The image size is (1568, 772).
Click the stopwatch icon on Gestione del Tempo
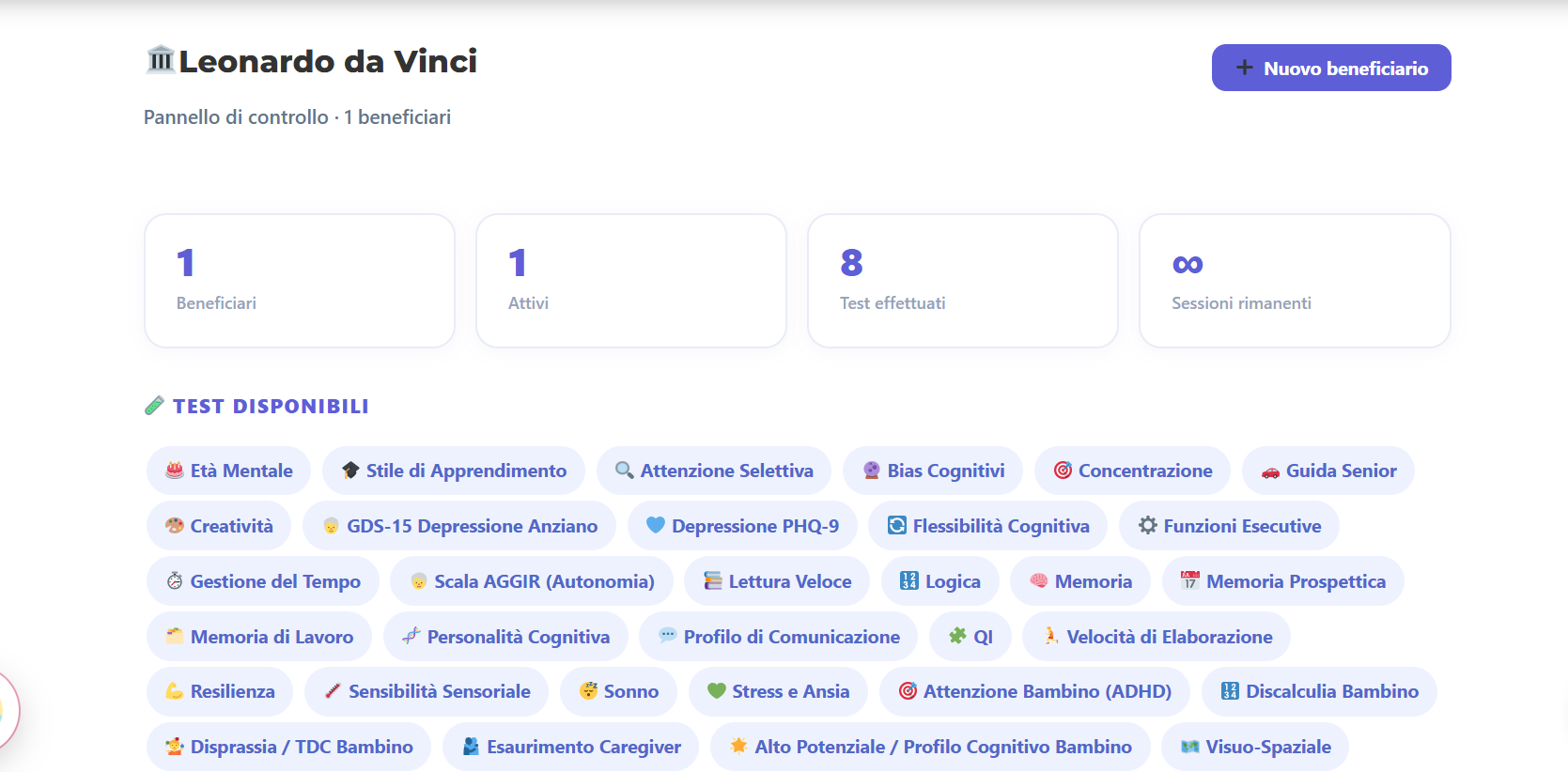[x=175, y=581]
